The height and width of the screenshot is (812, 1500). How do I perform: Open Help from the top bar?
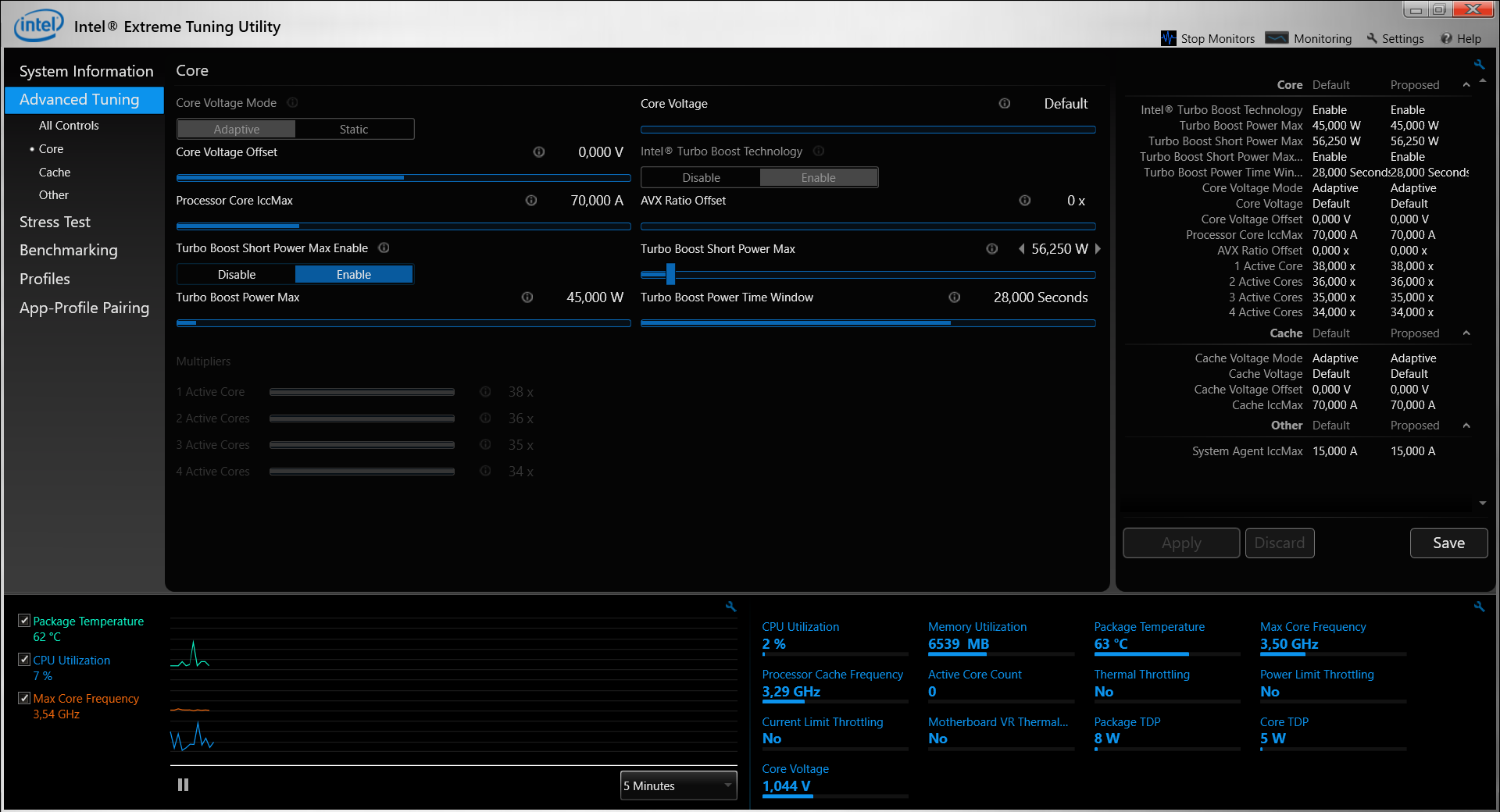(1461, 38)
